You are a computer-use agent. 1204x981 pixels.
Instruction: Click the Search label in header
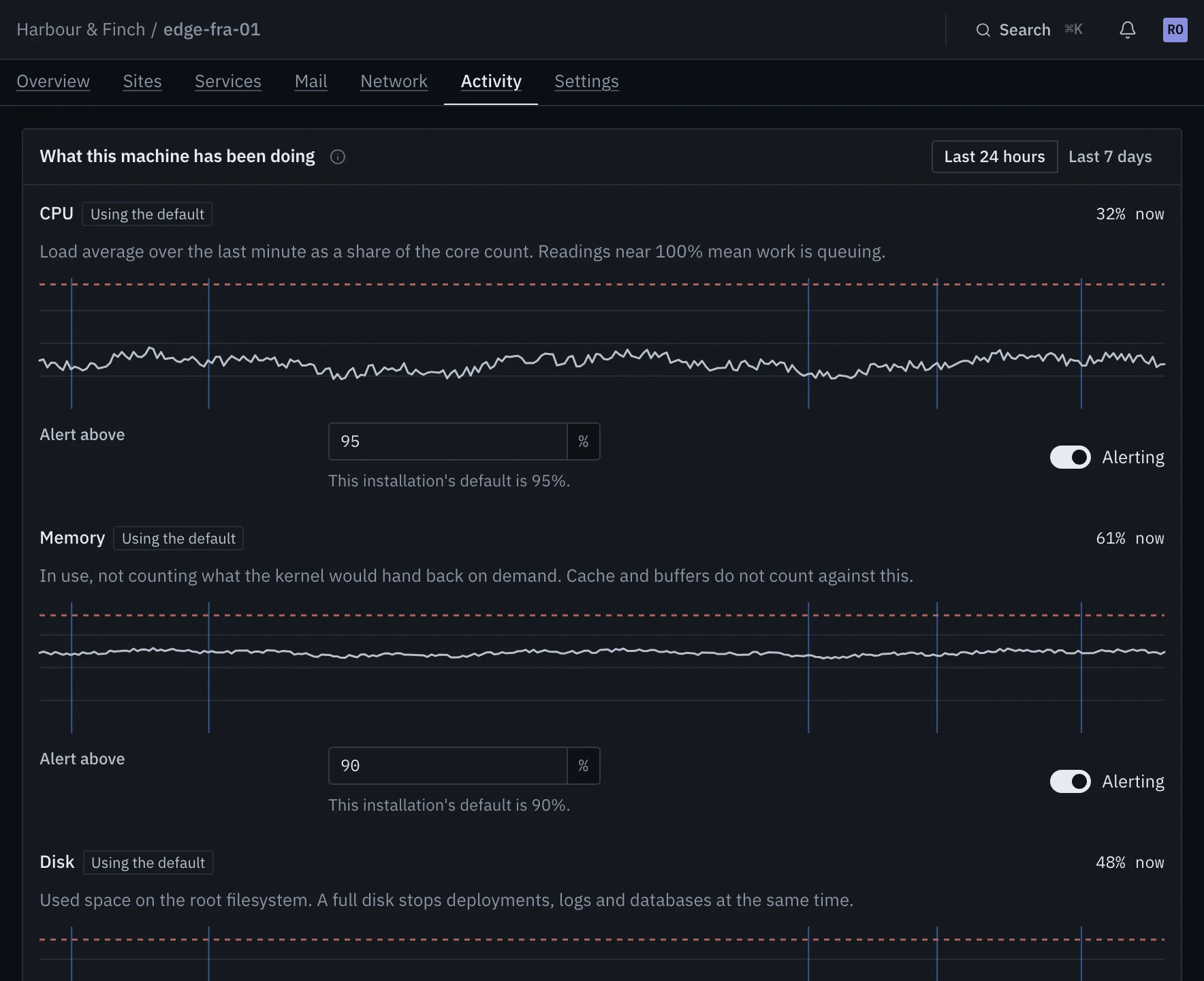pos(1024,30)
